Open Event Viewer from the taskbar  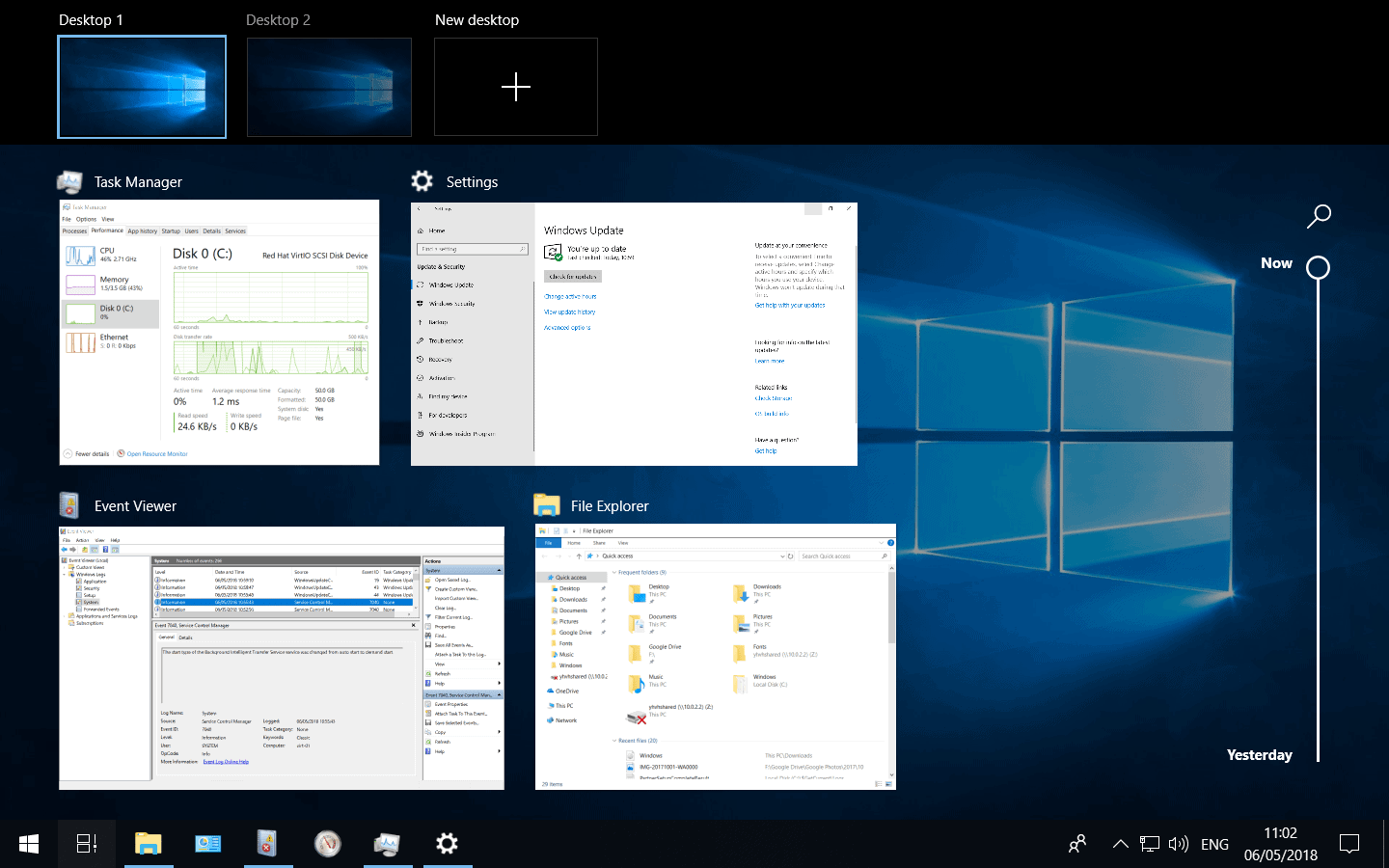(268, 844)
